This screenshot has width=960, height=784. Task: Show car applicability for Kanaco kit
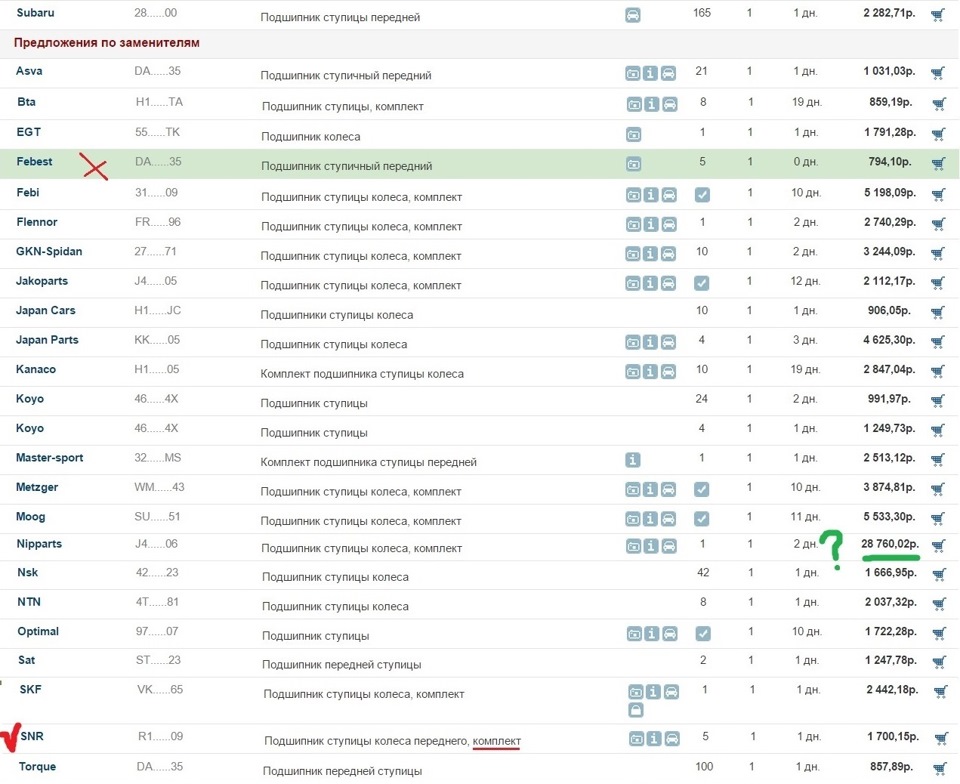point(669,371)
